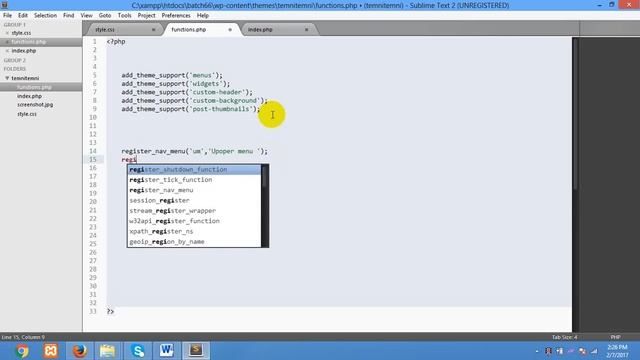The image size is (640, 360).
Task: Close the functions.php tab
Action: 230,30
